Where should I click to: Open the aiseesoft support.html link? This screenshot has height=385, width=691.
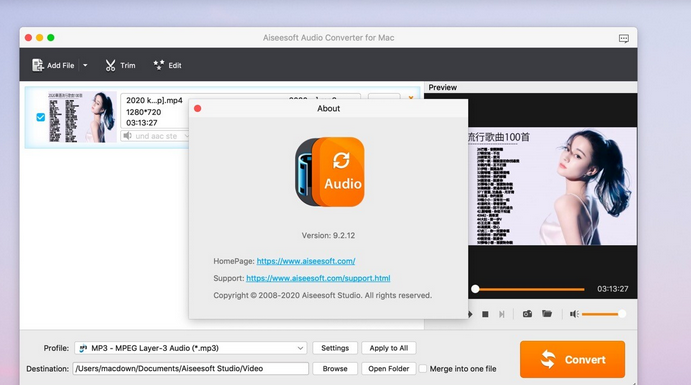pos(318,278)
